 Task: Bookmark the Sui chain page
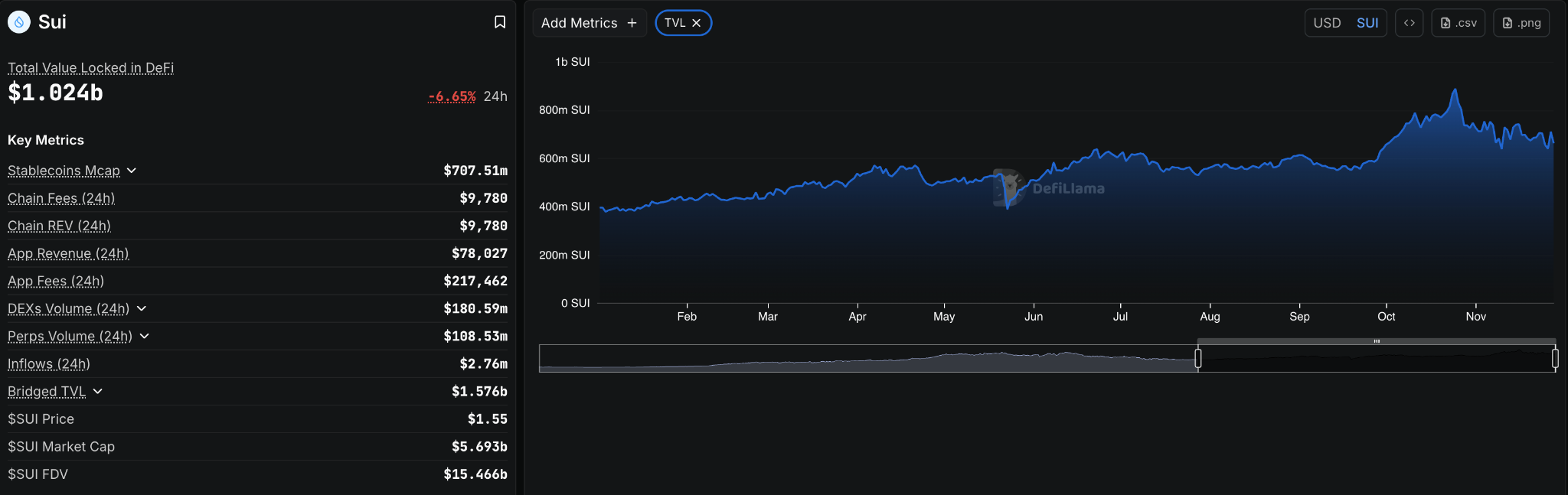500,22
